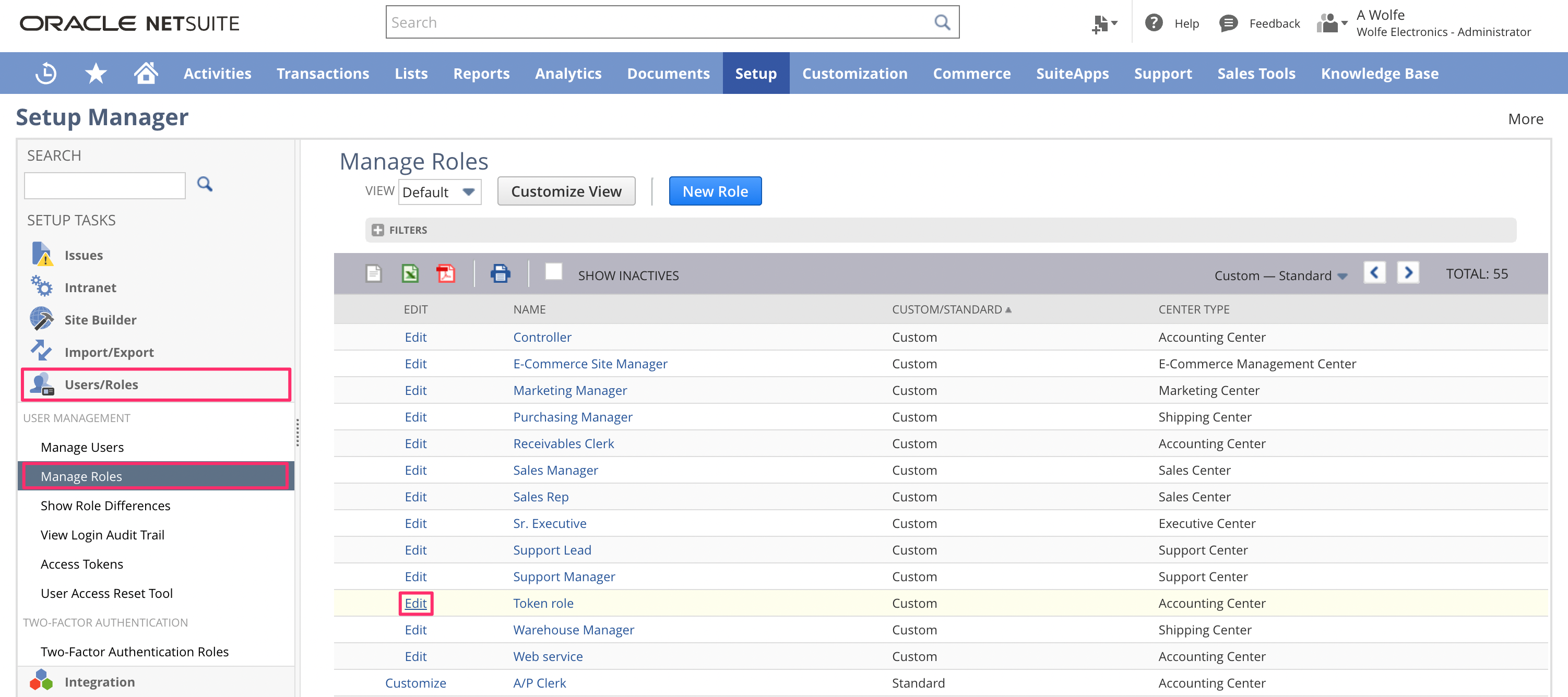
Task: Edit the Token role entry
Action: 415,603
